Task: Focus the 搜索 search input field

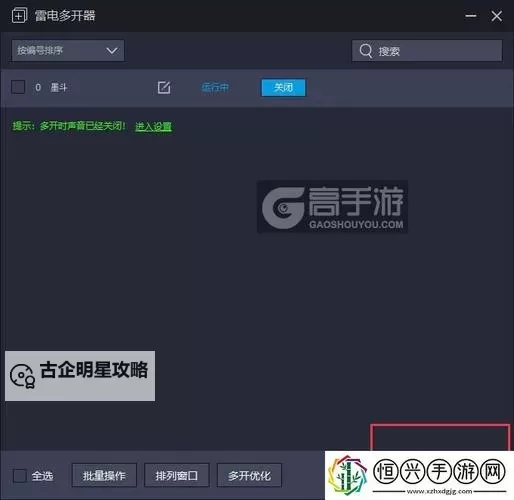Action: click(427, 51)
